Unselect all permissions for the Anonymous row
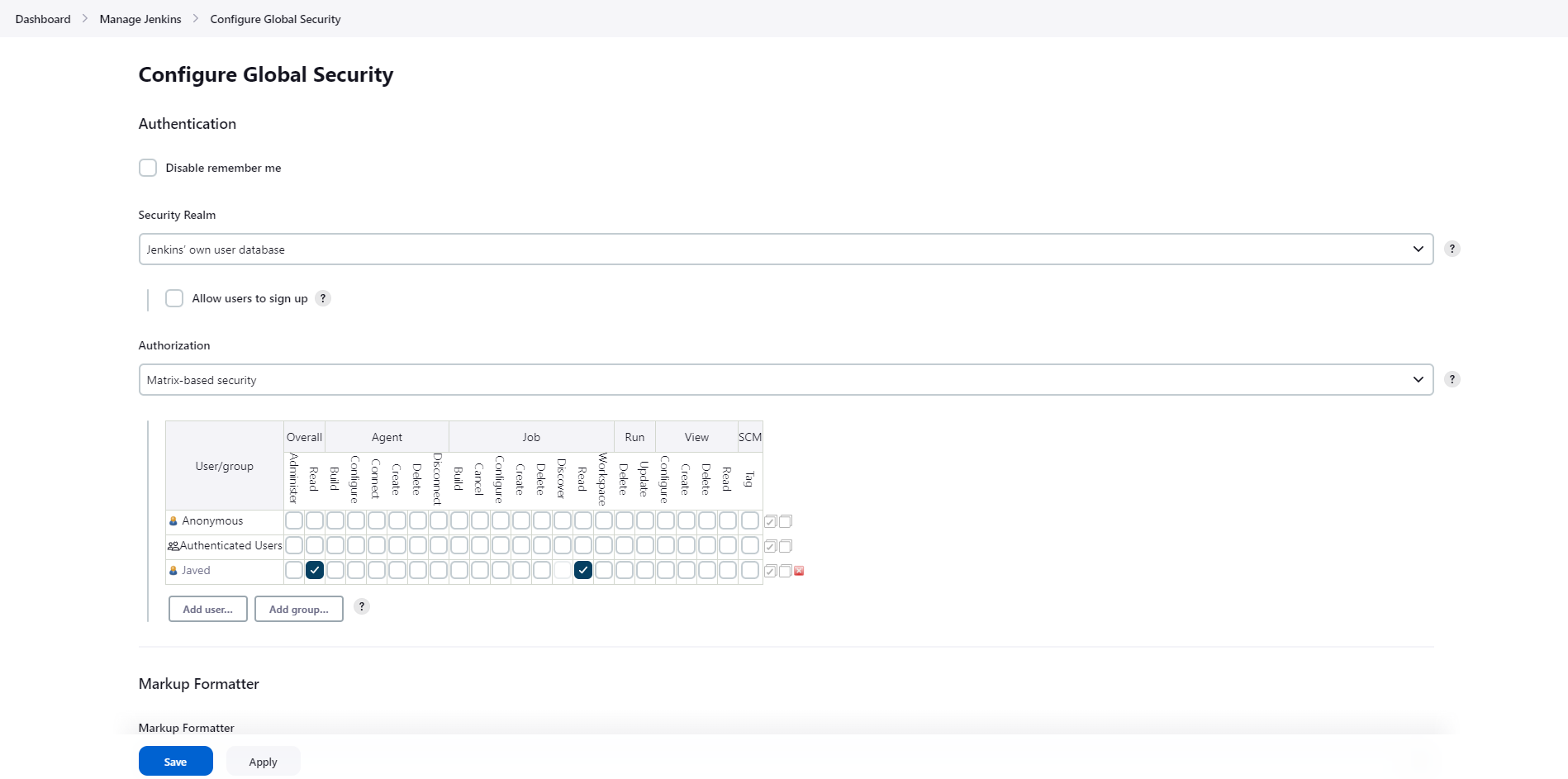Image resolution: width=1568 pixels, height=779 pixels. [x=786, y=521]
